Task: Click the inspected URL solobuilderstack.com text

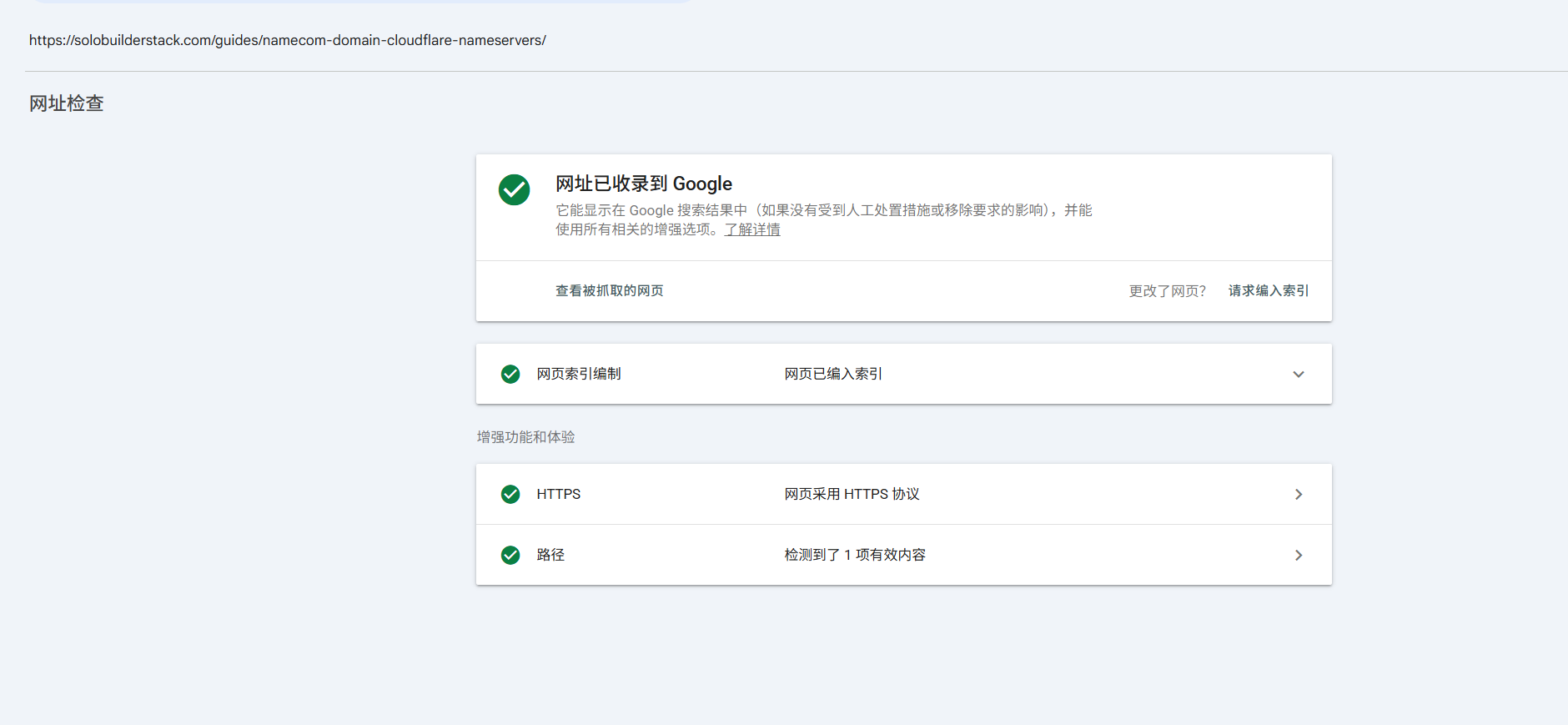Action: pos(288,40)
